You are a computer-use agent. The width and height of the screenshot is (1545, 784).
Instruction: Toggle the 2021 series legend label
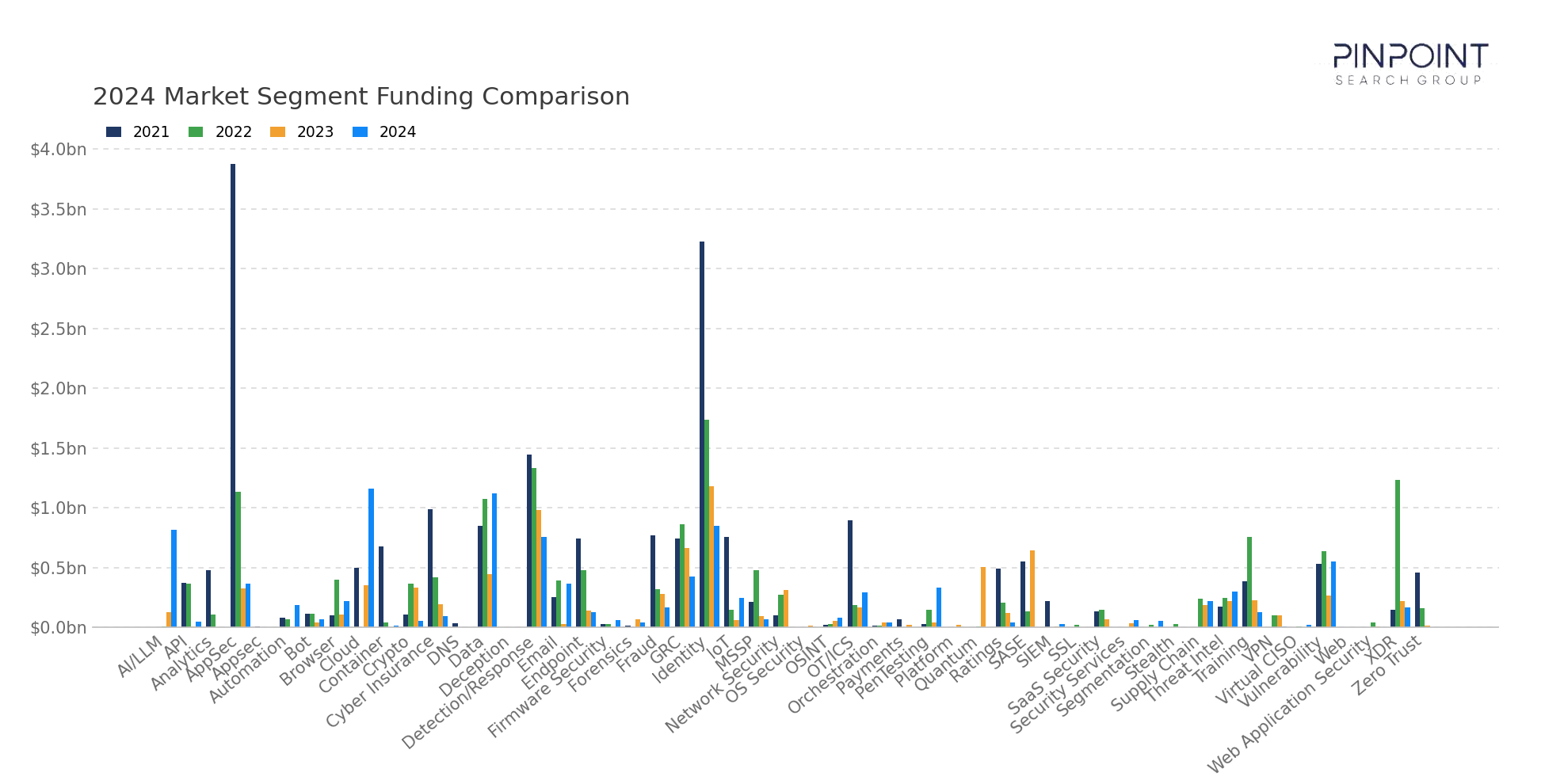coord(151,132)
